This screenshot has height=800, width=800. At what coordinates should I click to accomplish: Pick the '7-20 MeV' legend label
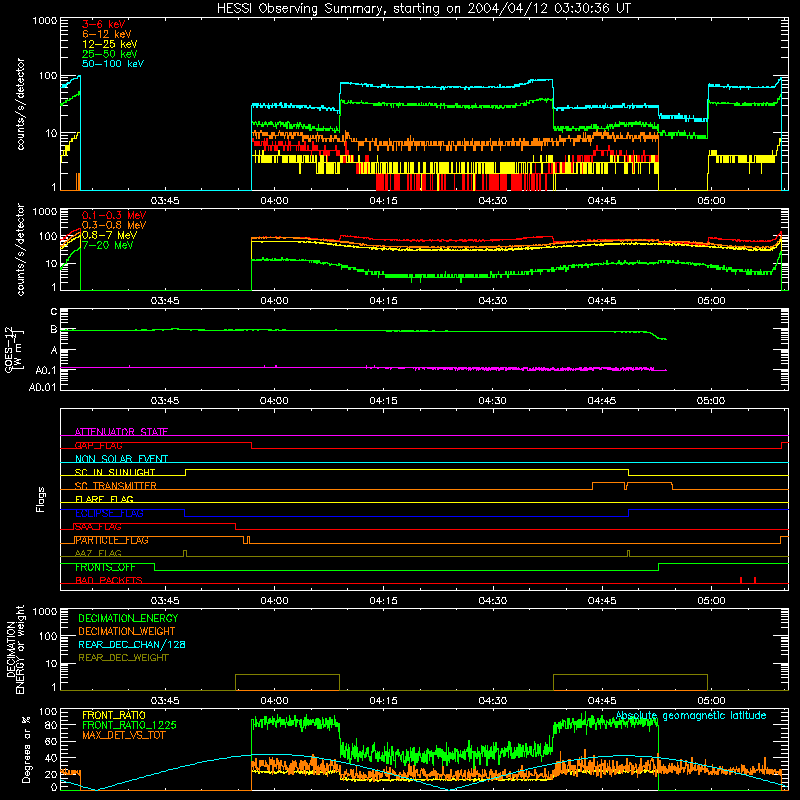click(x=107, y=245)
